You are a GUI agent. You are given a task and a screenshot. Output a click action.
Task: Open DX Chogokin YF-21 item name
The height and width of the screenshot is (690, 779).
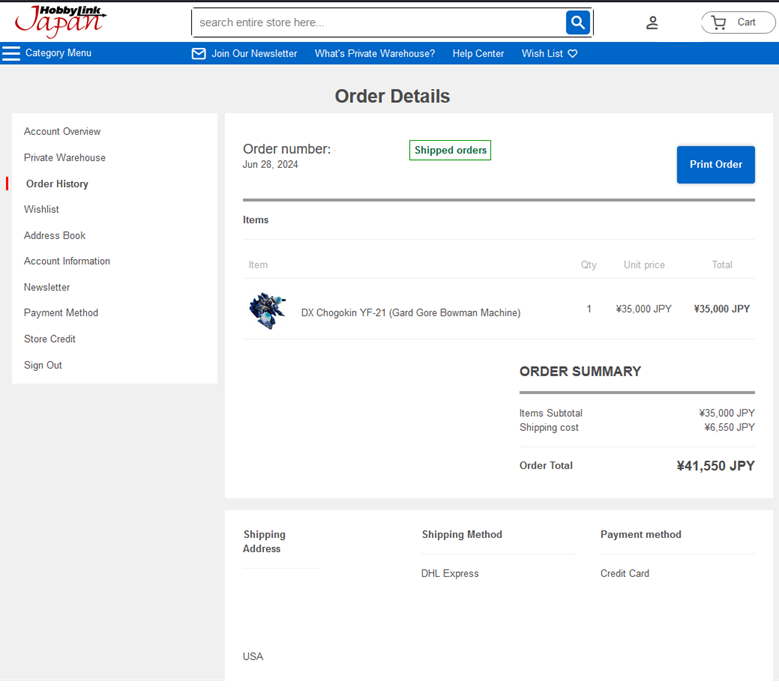point(411,312)
